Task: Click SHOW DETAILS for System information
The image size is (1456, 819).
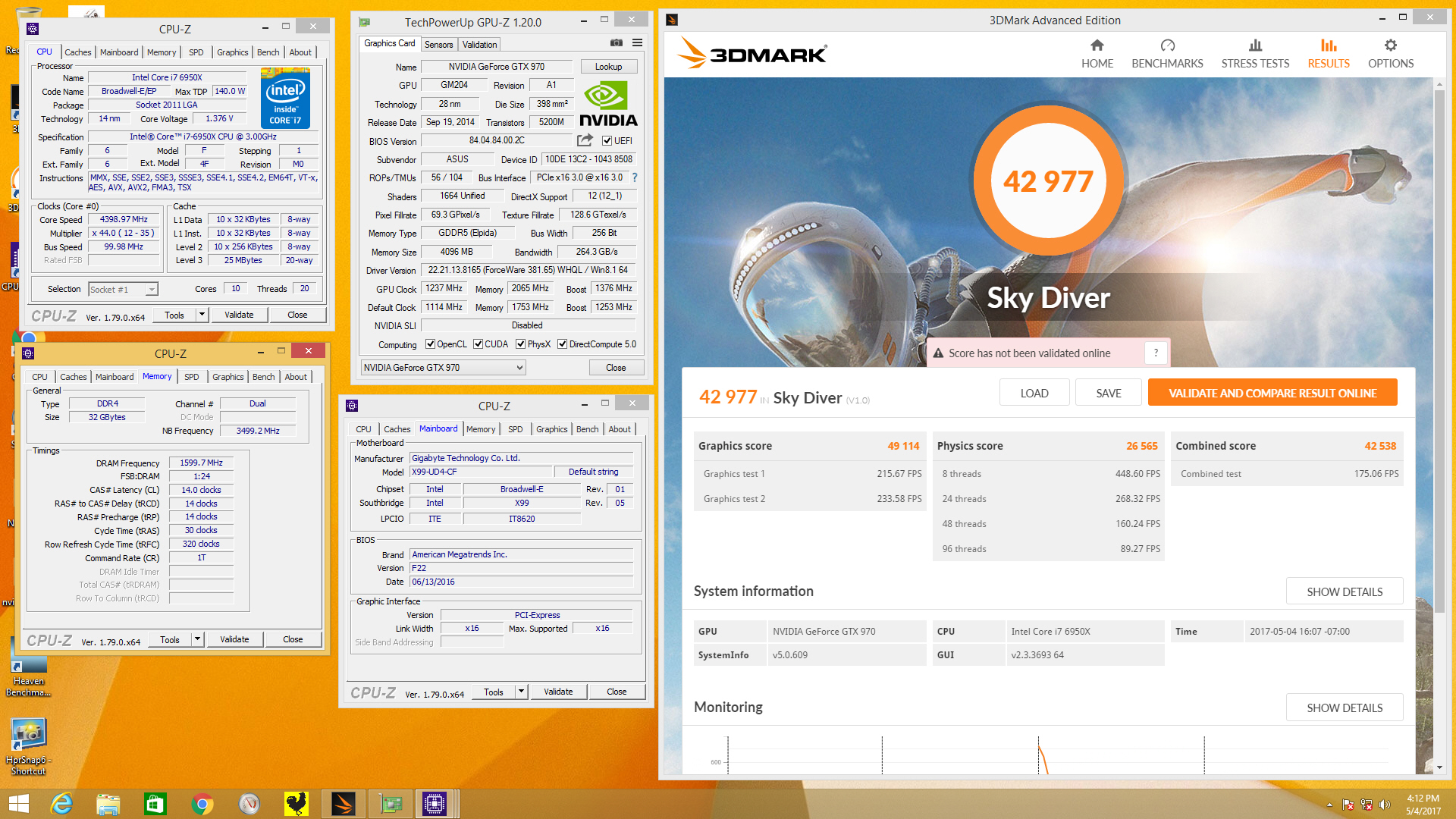Action: tap(1344, 591)
